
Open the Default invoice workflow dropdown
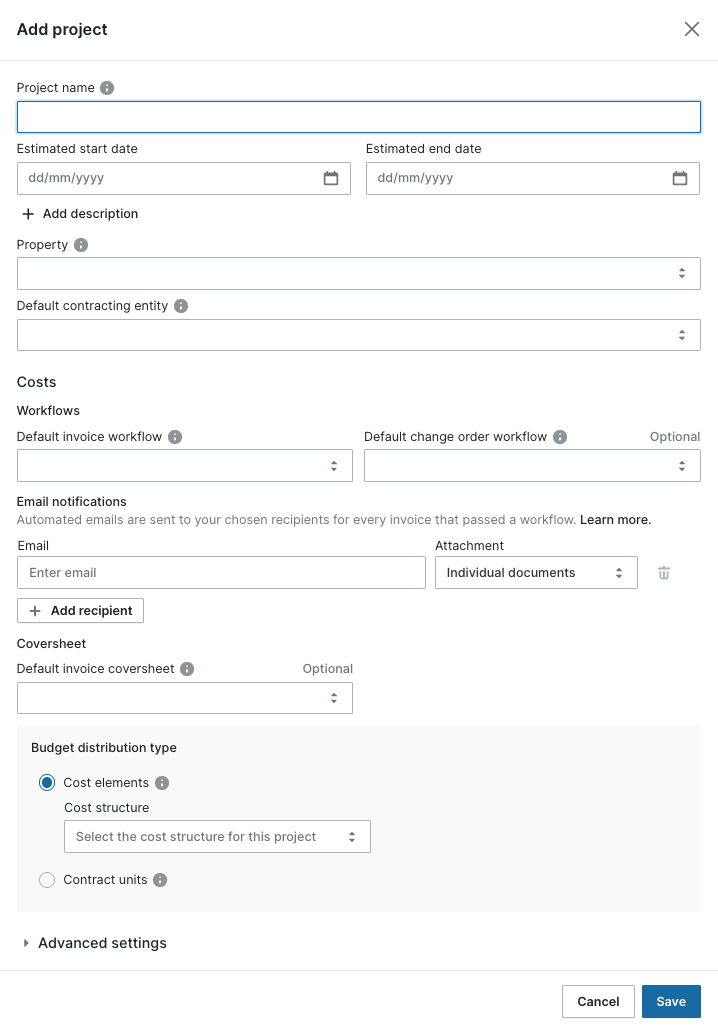click(185, 466)
